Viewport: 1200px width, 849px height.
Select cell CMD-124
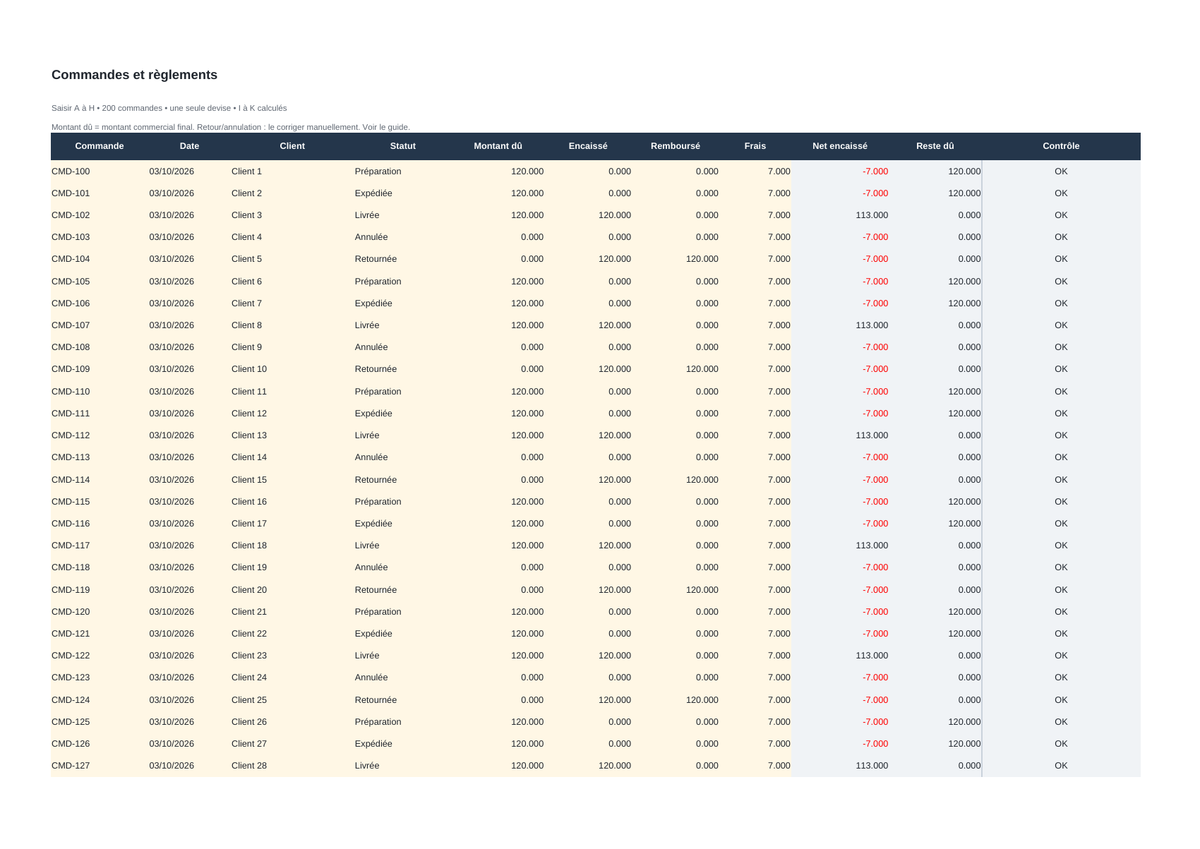click(x=99, y=700)
